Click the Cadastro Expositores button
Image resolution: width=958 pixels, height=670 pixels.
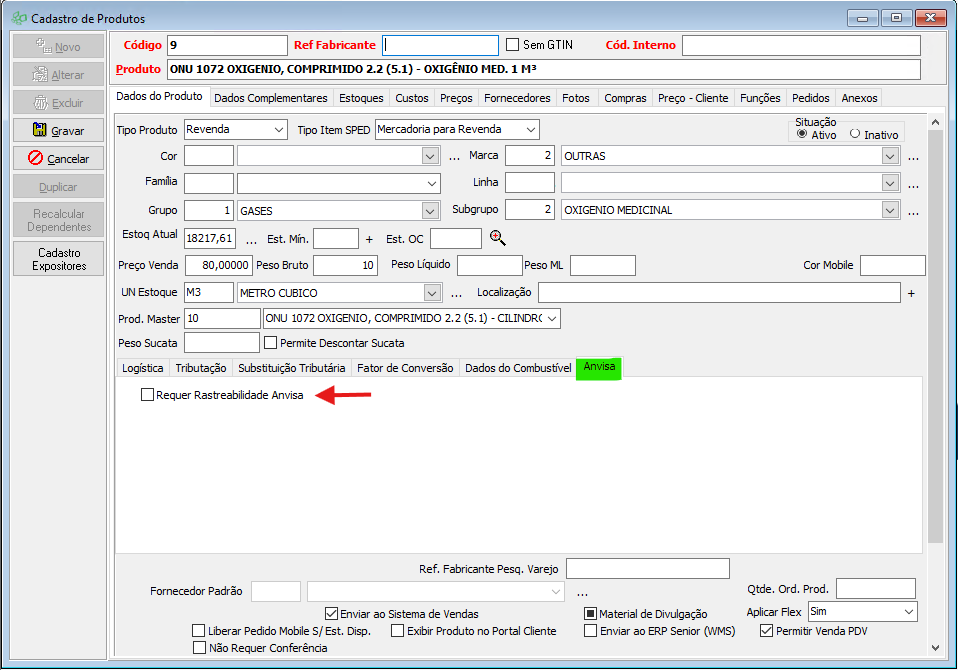click(x=59, y=259)
